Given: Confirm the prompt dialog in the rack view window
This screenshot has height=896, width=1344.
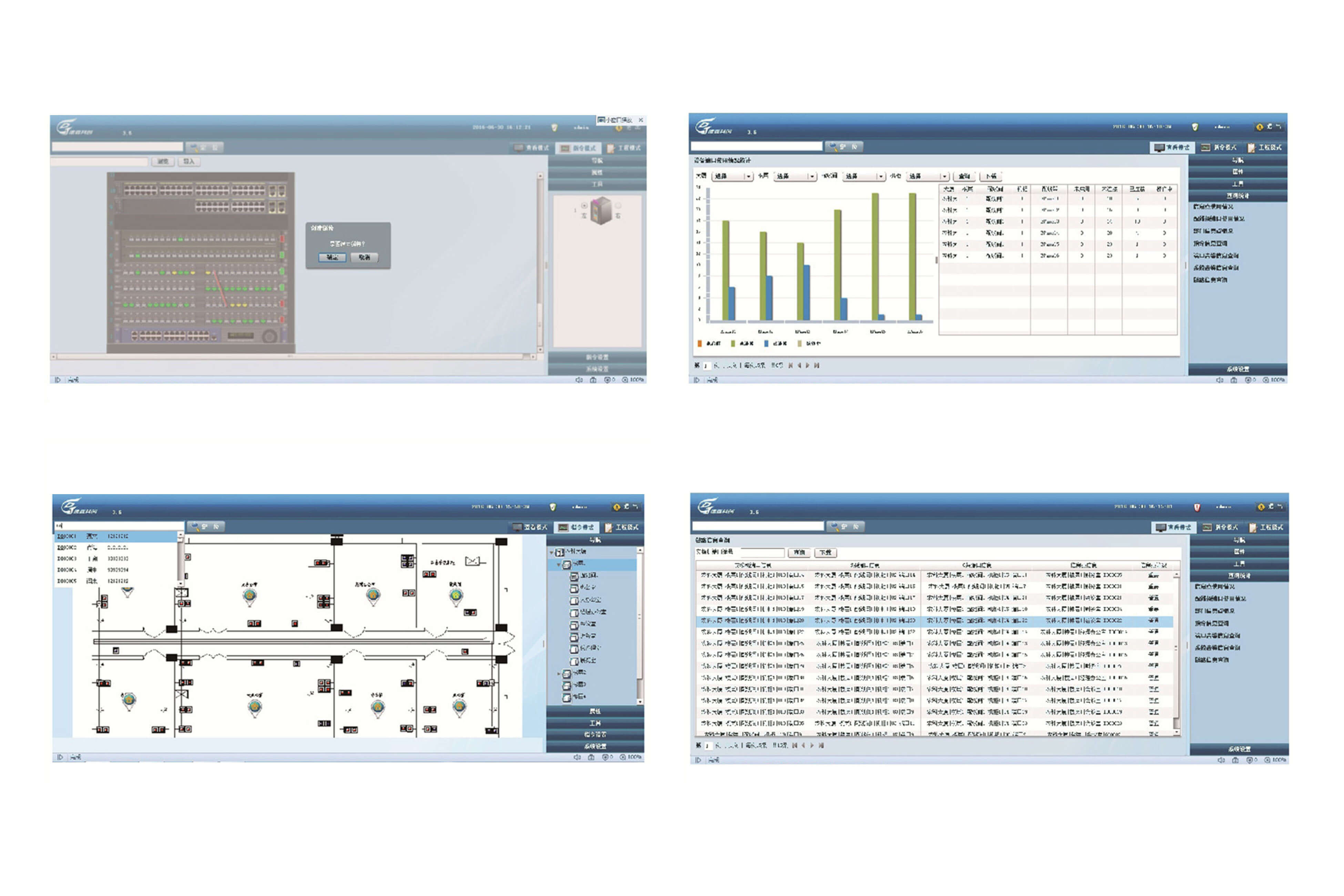Looking at the screenshot, I should pos(332,257).
